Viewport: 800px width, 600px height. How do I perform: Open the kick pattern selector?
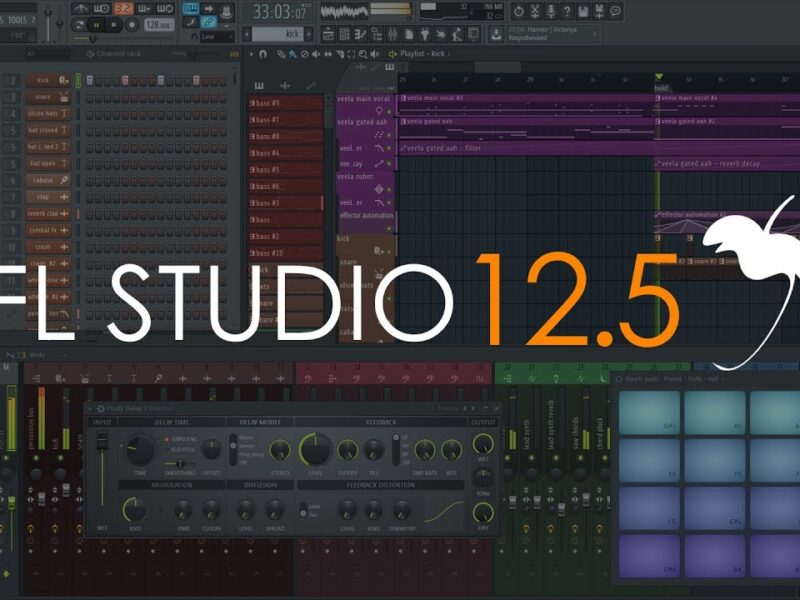[x=278, y=34]
